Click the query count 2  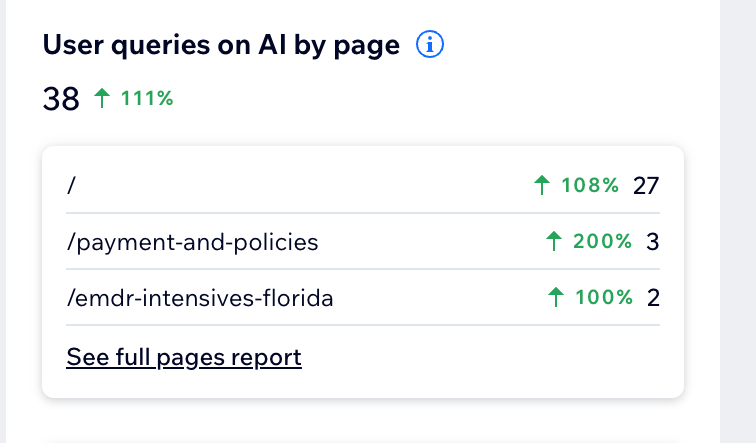click(x=653, y=297)
